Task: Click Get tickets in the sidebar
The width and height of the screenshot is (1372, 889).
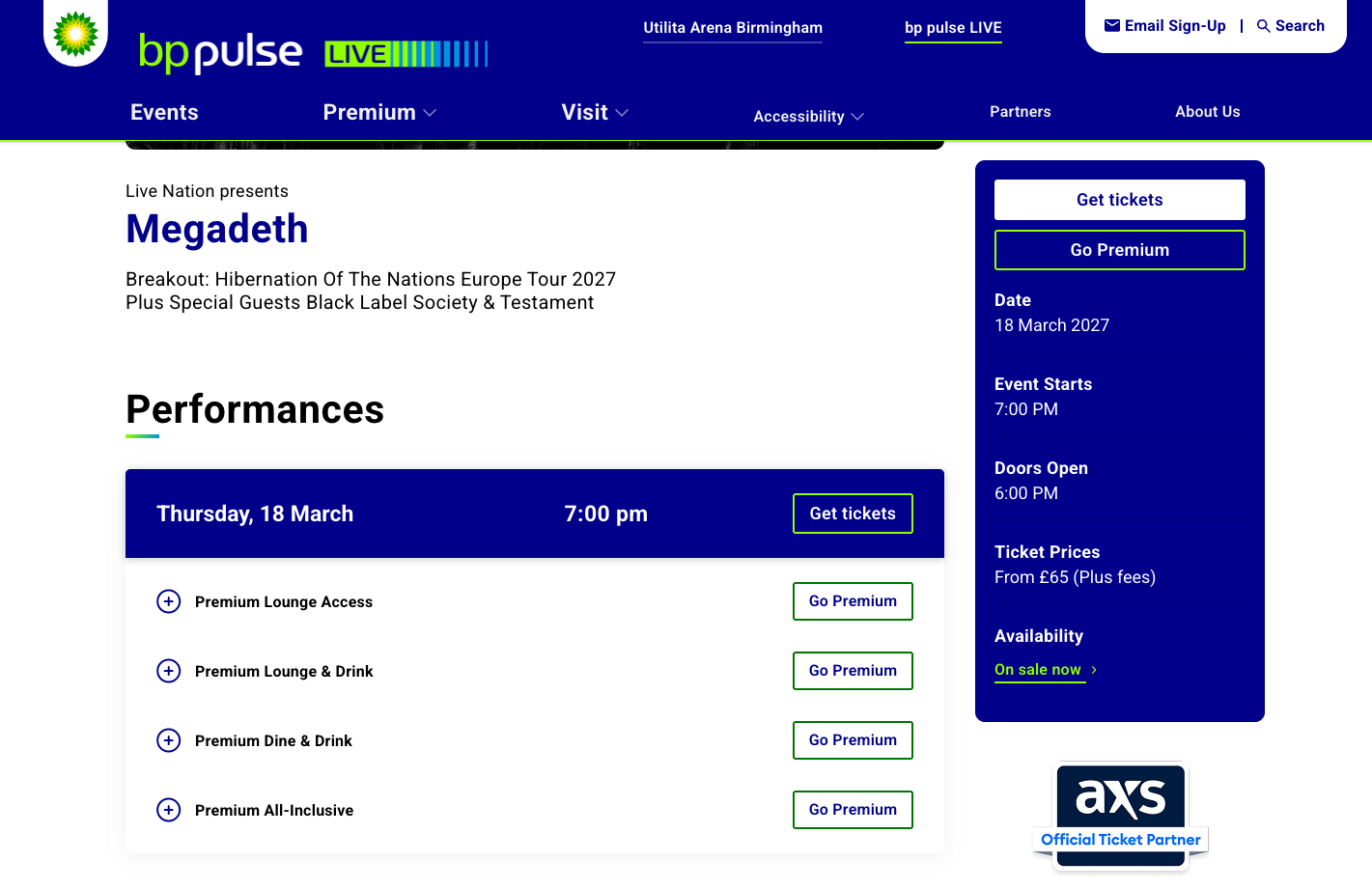Action: tap(1120, 200)
